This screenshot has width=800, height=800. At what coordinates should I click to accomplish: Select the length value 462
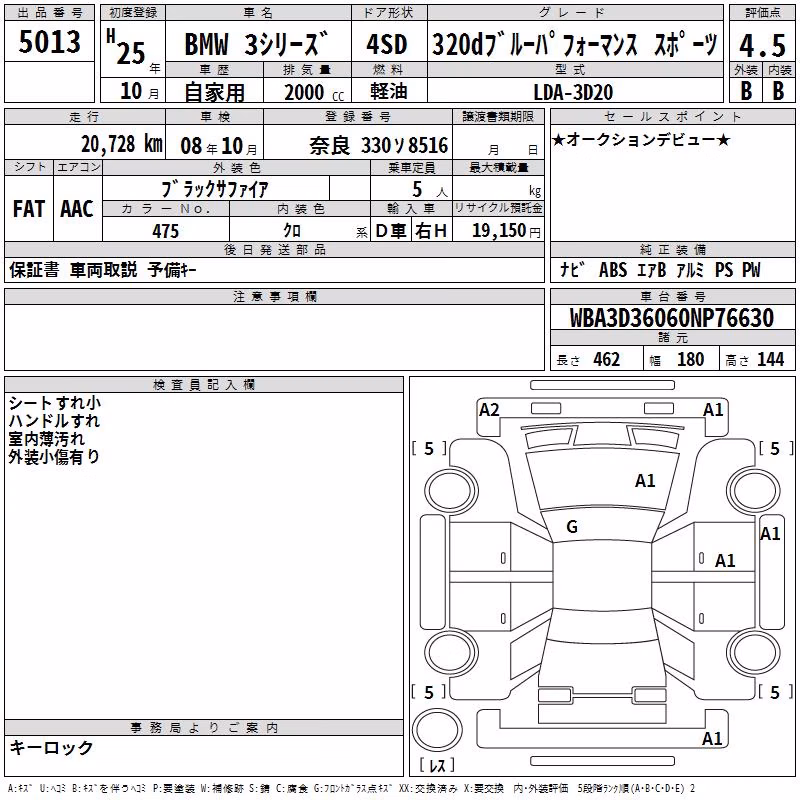607,359
